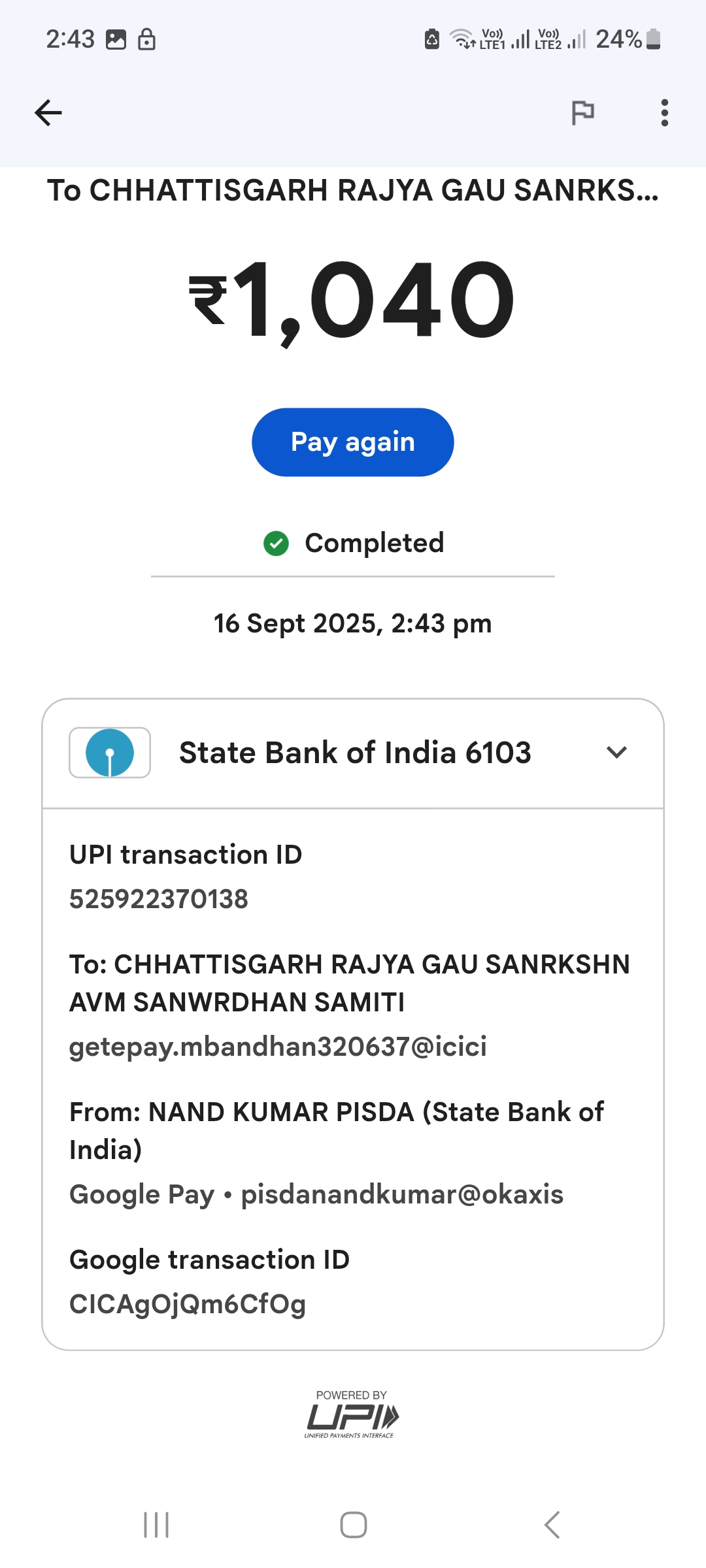Tap the ₹1,040 payment amount
The width and height of the screenshot is (706, 1568).
[352, 301]
